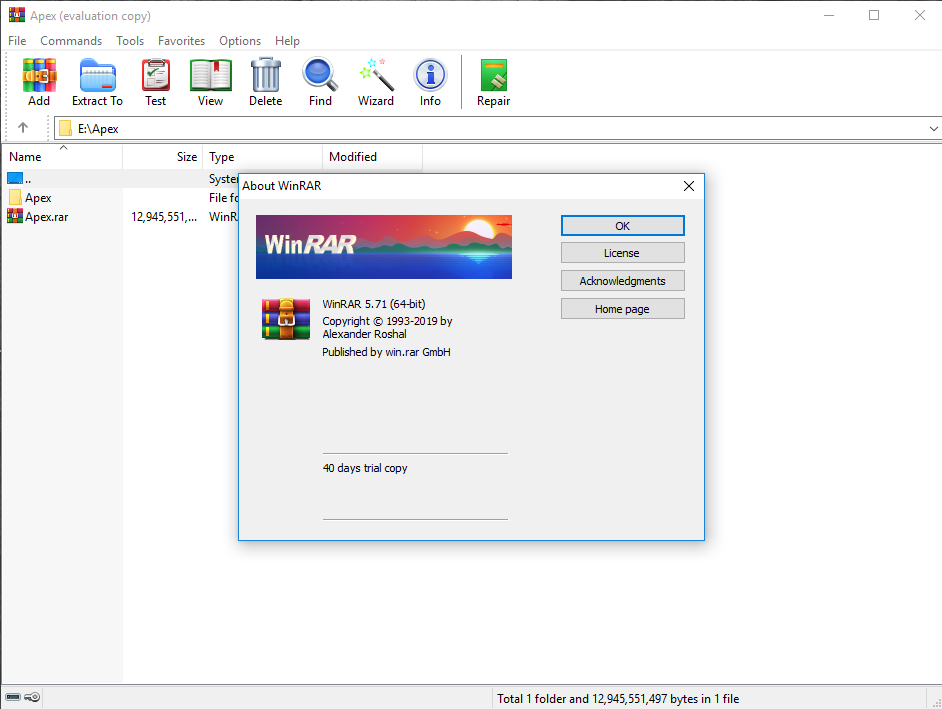Click the Home page button
942x709 pixels.
(622, 309)
